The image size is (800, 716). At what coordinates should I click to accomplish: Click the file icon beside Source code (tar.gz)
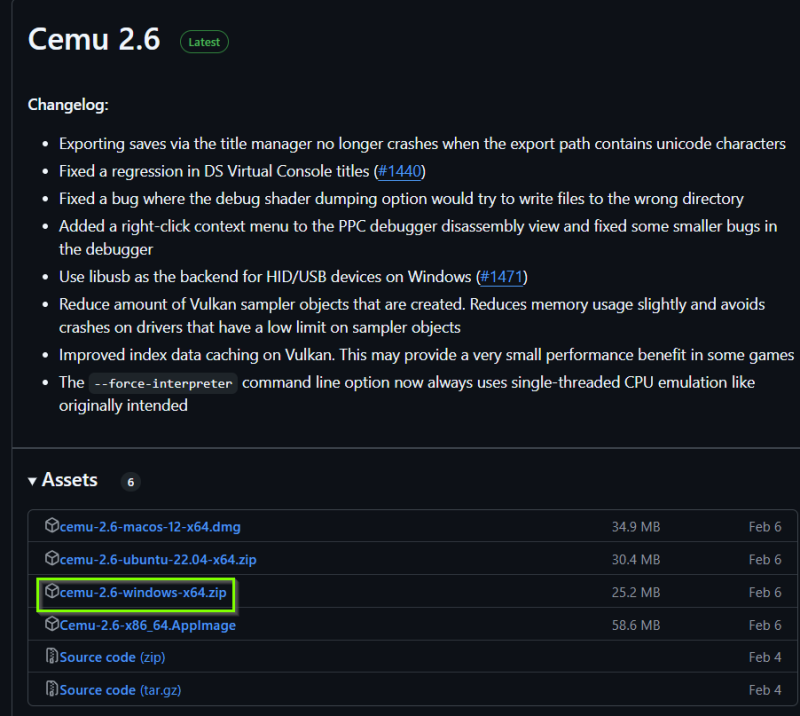(52, 690)
